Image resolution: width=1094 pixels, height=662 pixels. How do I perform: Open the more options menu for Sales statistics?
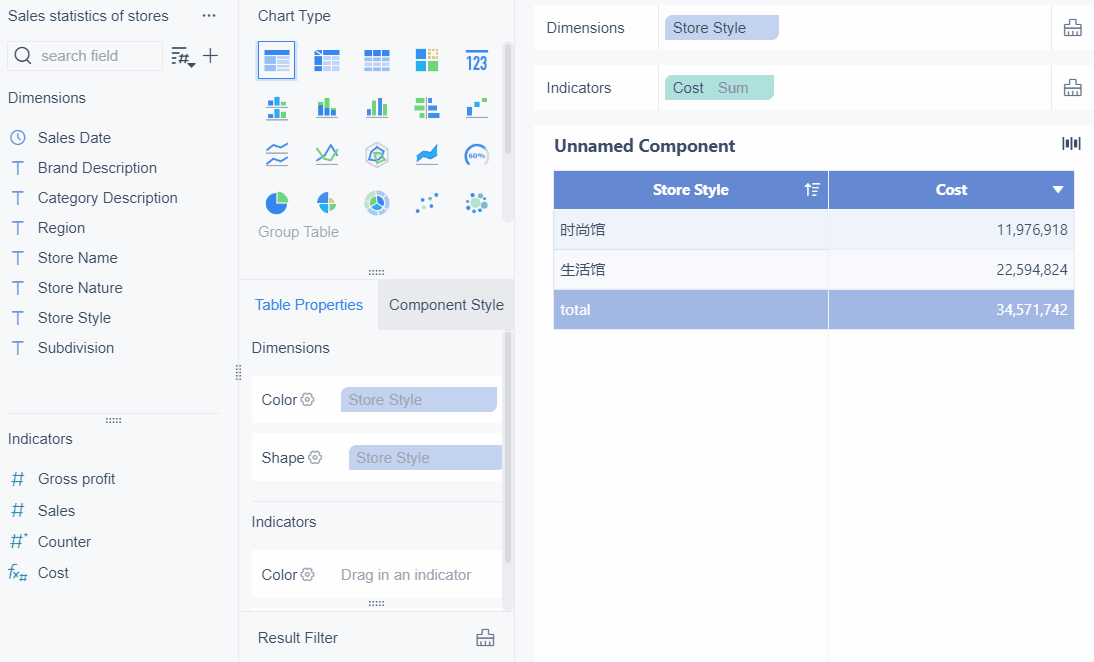pyautogui.click(x=208, y=15)
